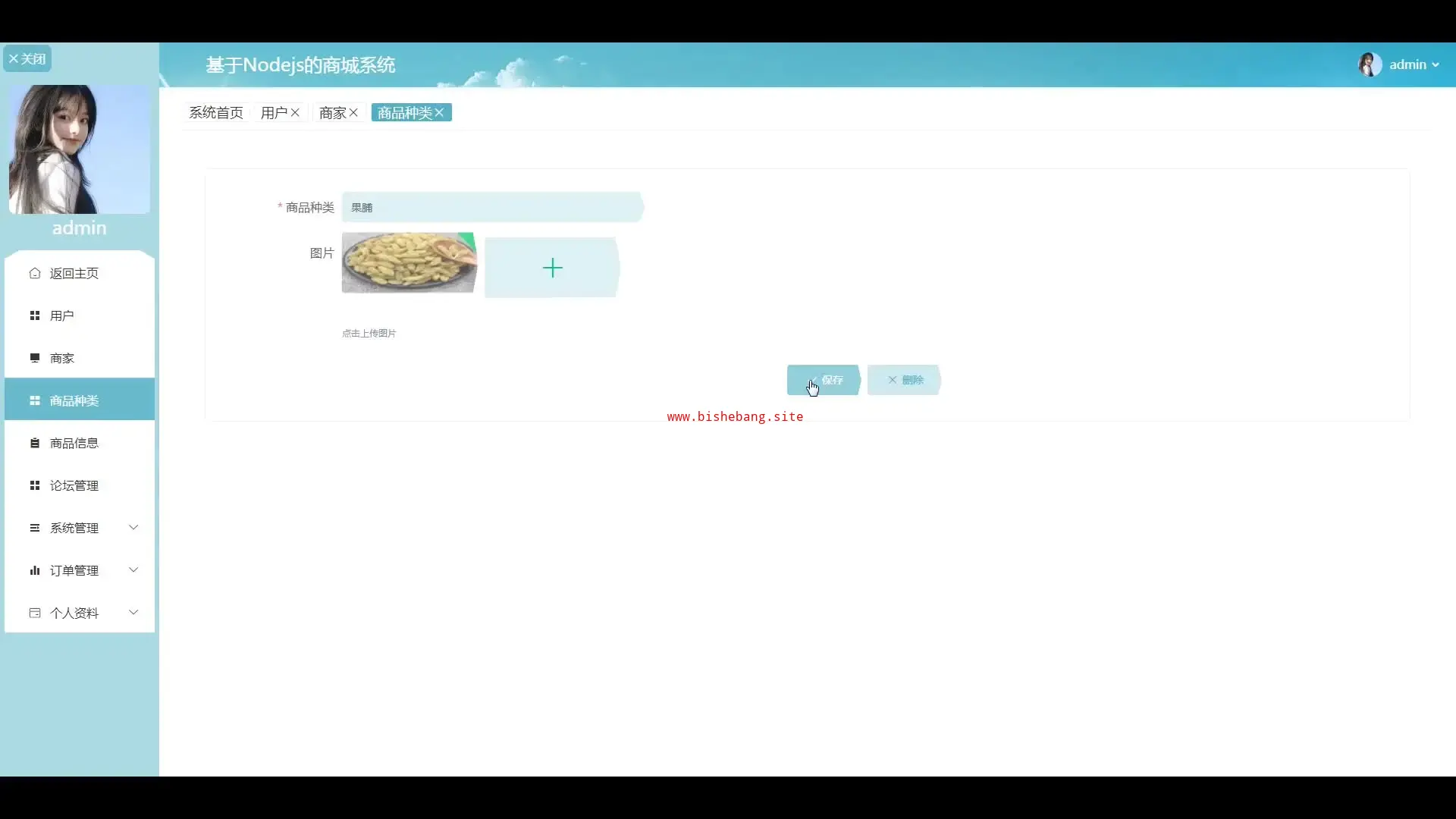
Task: Click the home icon beside 返回主页
Action: [x=35, y=273]
